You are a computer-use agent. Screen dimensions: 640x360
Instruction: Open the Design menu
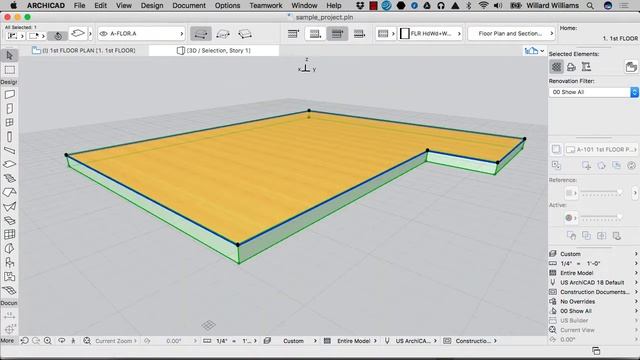coord(152,5)
